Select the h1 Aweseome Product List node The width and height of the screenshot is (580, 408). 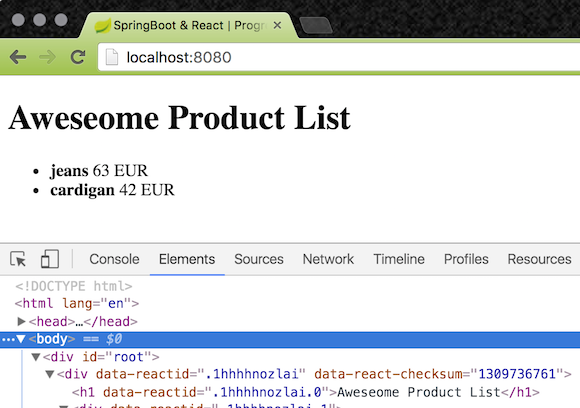click(x=306, y=392)
